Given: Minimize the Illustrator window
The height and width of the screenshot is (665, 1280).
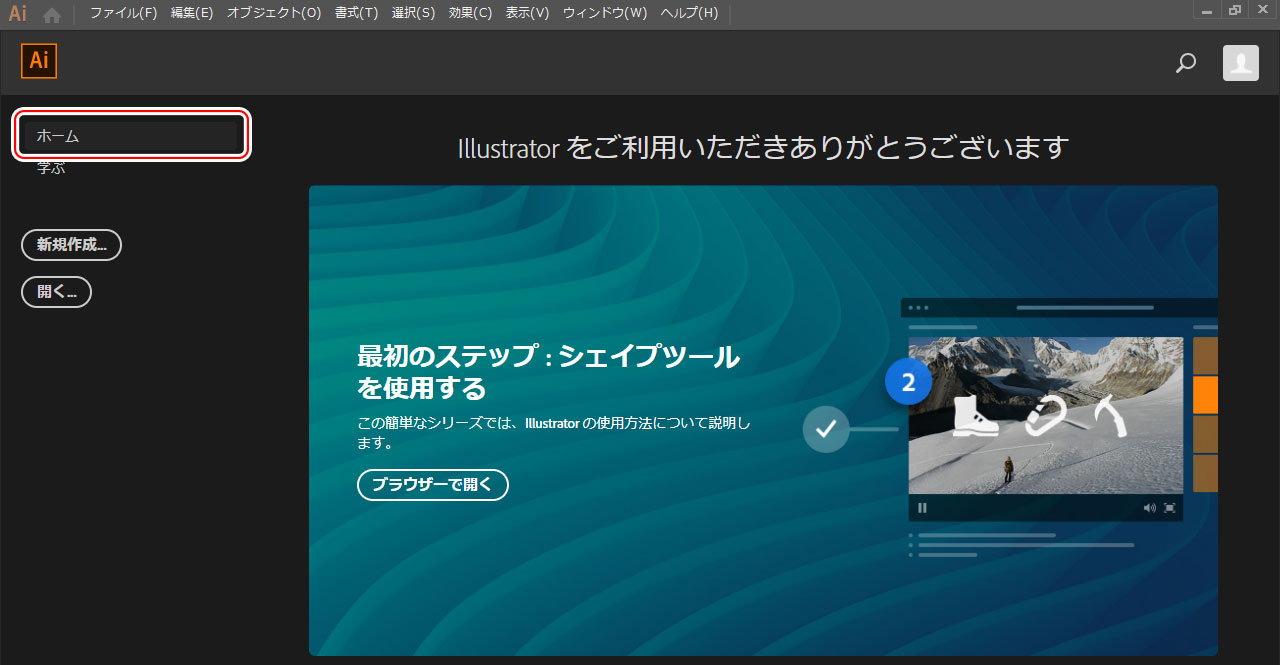Looking at the screenshot, I should pyautogui.click(x=1208, y=10).
